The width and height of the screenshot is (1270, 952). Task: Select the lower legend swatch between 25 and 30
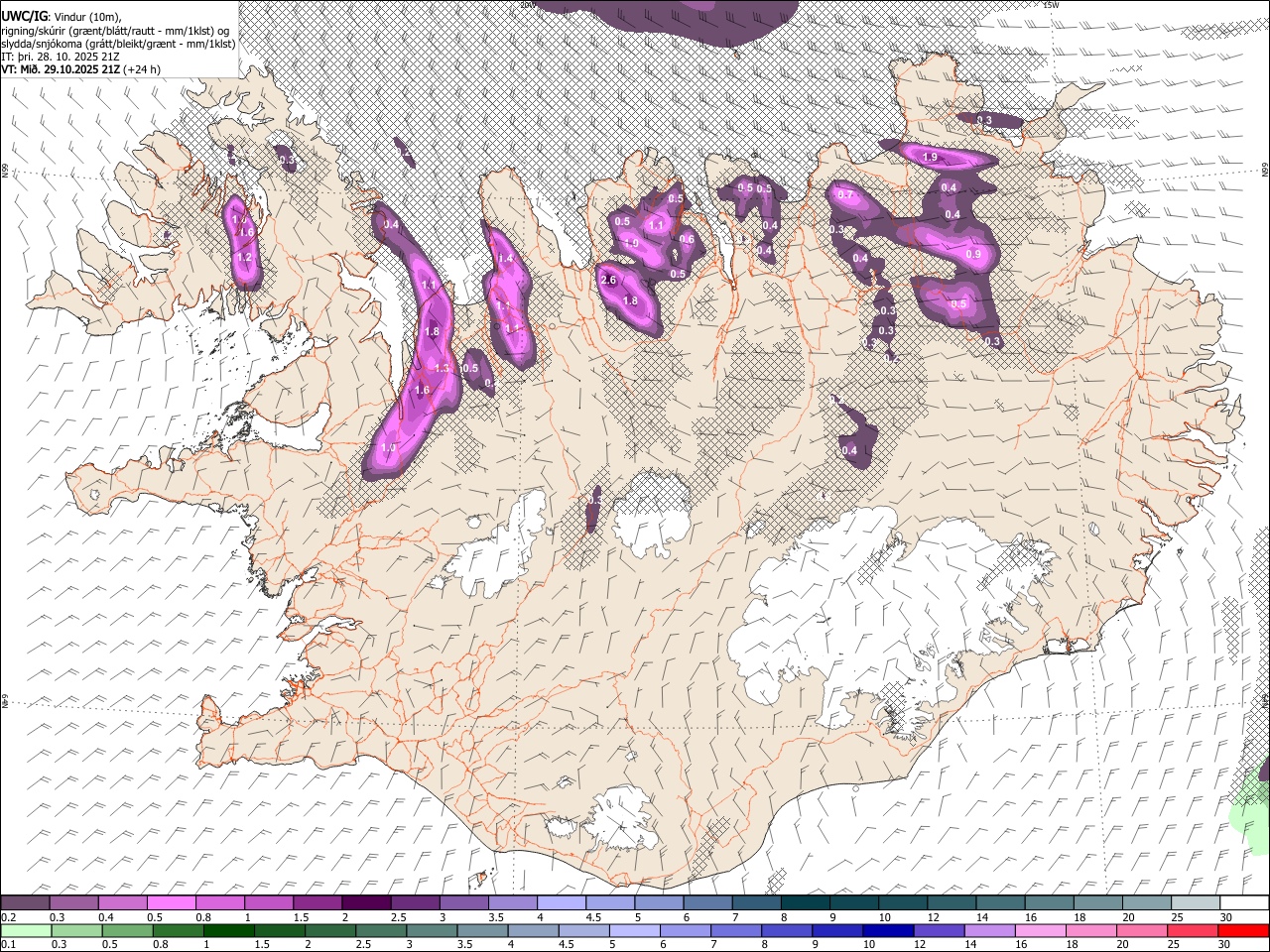1192,930
